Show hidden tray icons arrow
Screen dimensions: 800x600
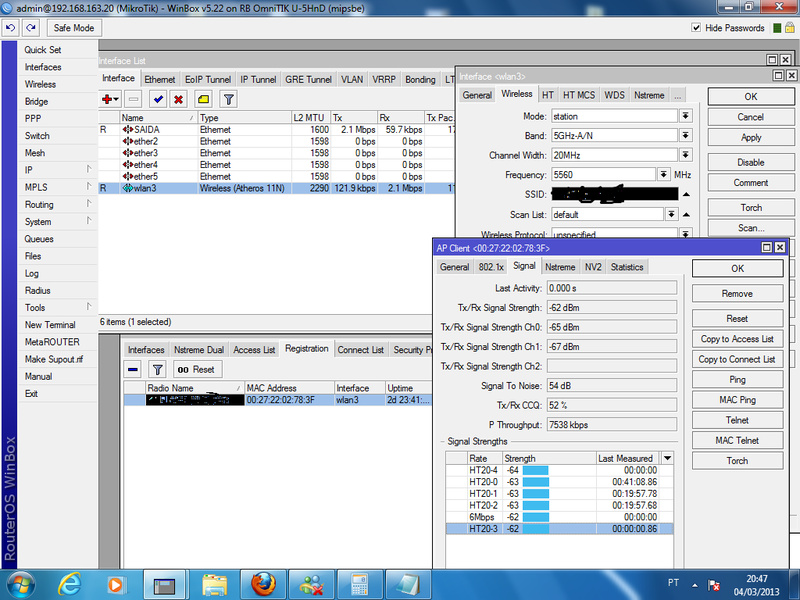point(695,585)
